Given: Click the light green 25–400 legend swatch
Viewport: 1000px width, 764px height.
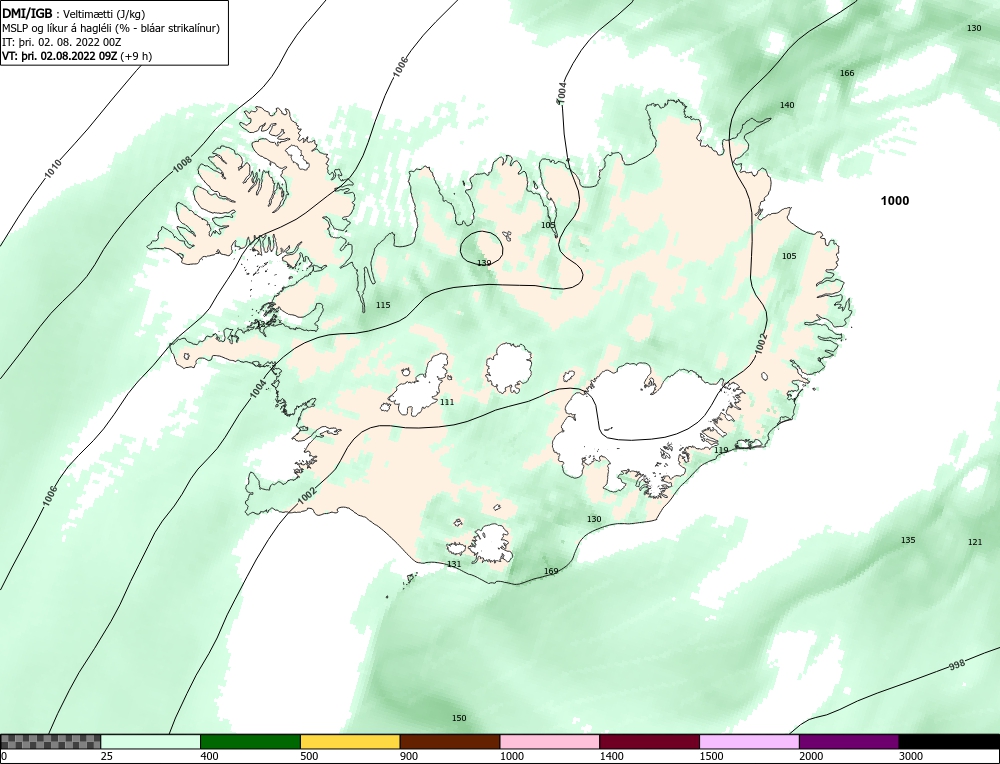Looking at the screenshot, I should (151, 741).
